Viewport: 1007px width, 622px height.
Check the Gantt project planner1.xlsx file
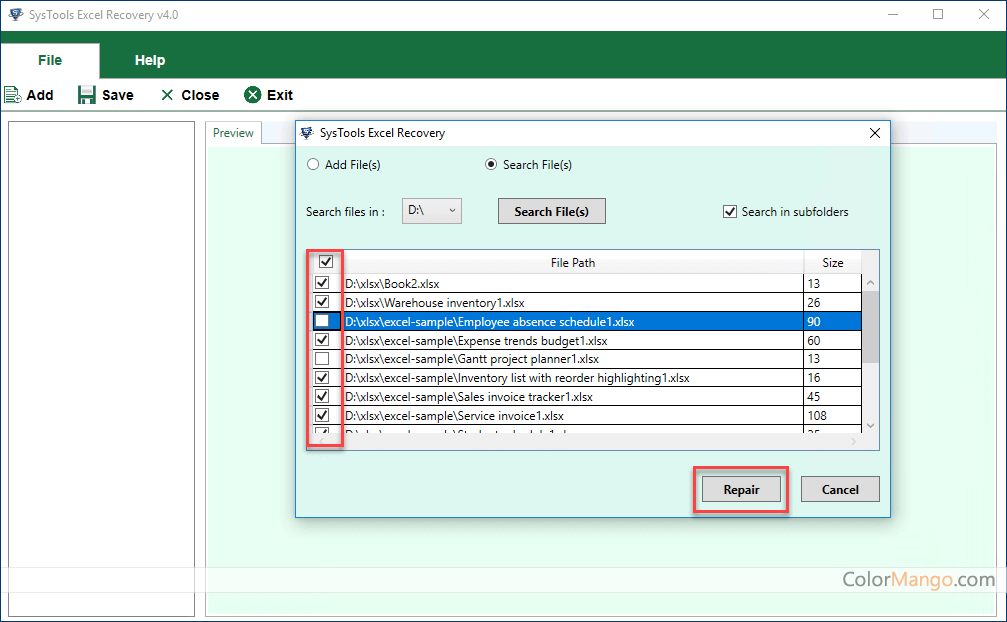pyautogui.click(x=322, y=359)
